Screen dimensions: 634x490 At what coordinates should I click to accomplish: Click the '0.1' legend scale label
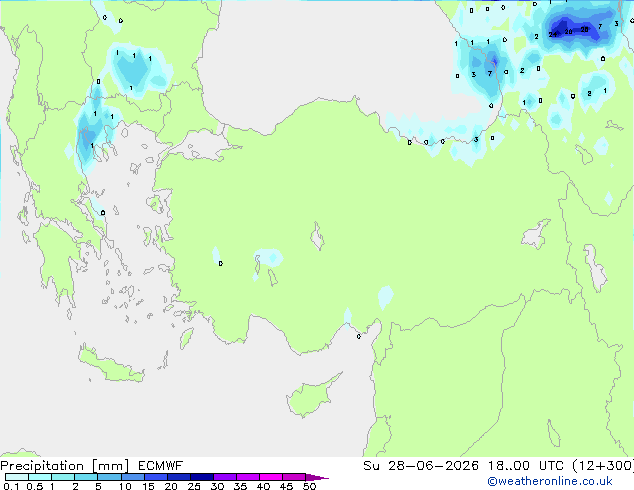pyautogui.click(x=11, y=486)
